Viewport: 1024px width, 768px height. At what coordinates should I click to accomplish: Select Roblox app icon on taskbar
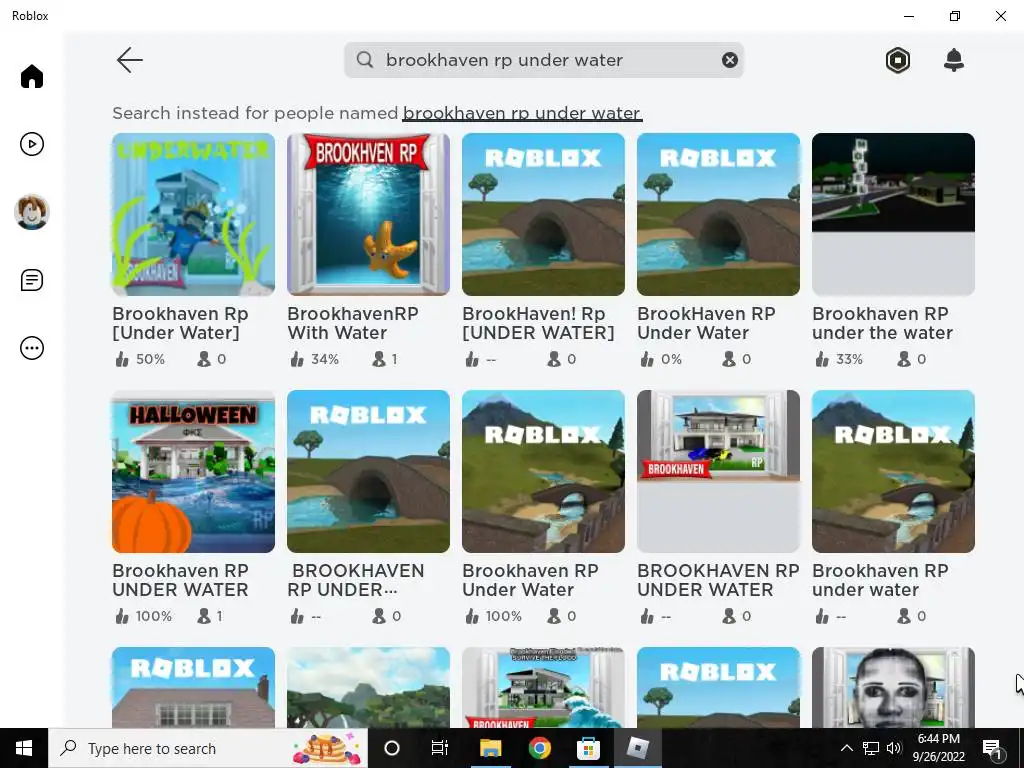pyautogui.click(x=637, y=748)
